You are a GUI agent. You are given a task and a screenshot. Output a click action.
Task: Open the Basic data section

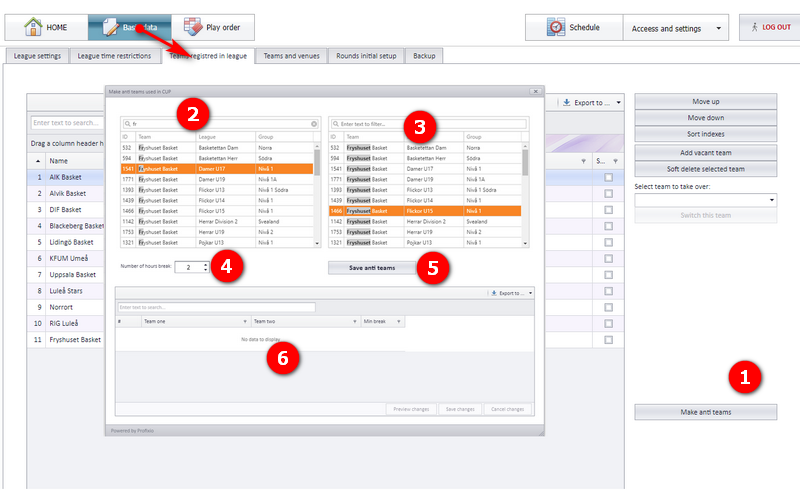tap(130, 28)
